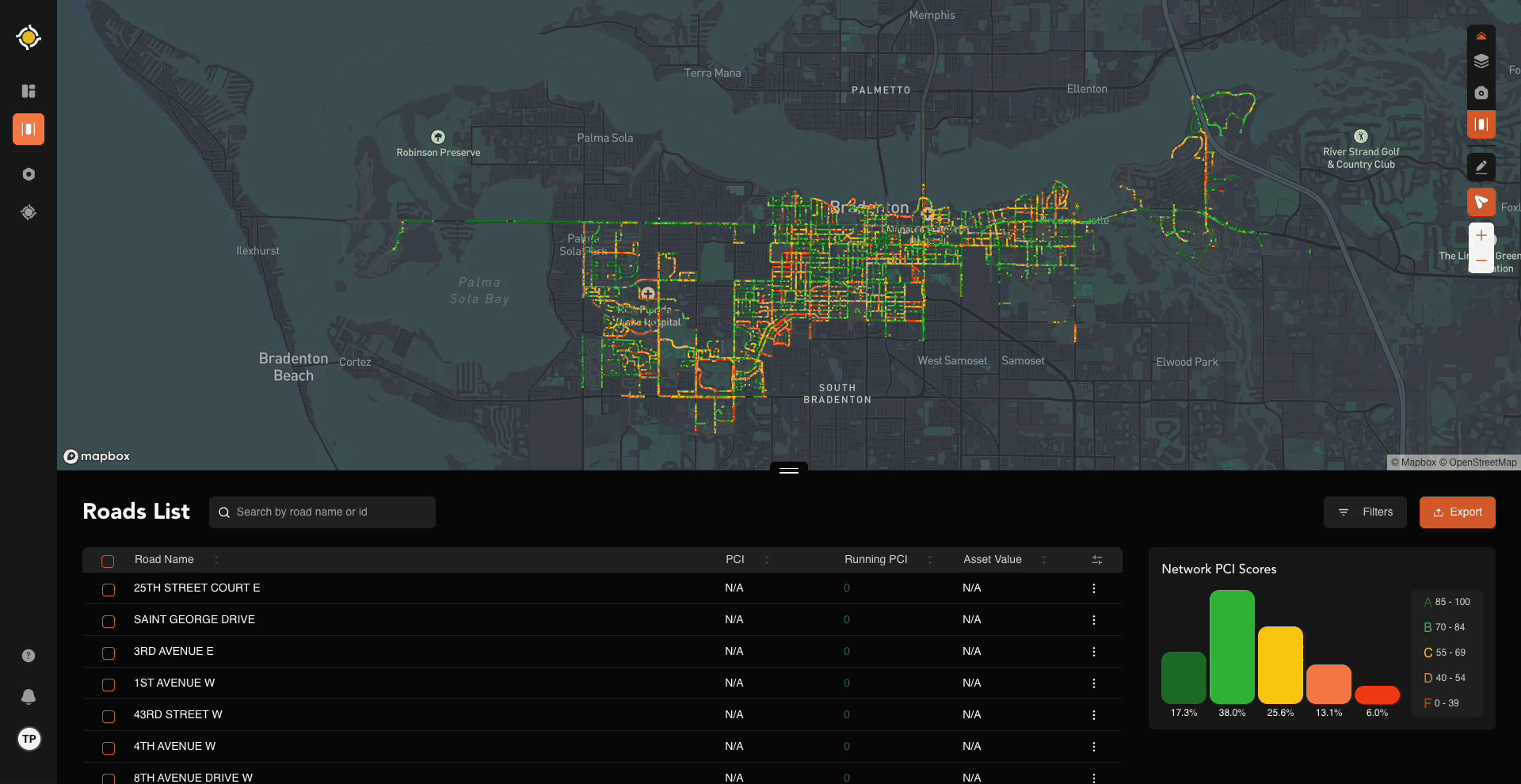Open the help icon near the bottom sidebar
This screenshot has width=1521, height=784.
(x=28, y=656)
